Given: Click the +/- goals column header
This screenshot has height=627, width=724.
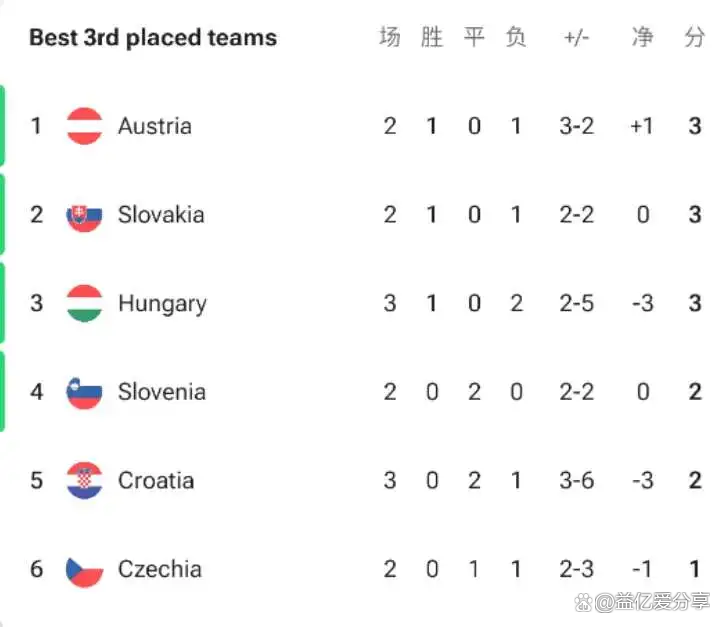Looking at the screenshot, I should 577,37.
